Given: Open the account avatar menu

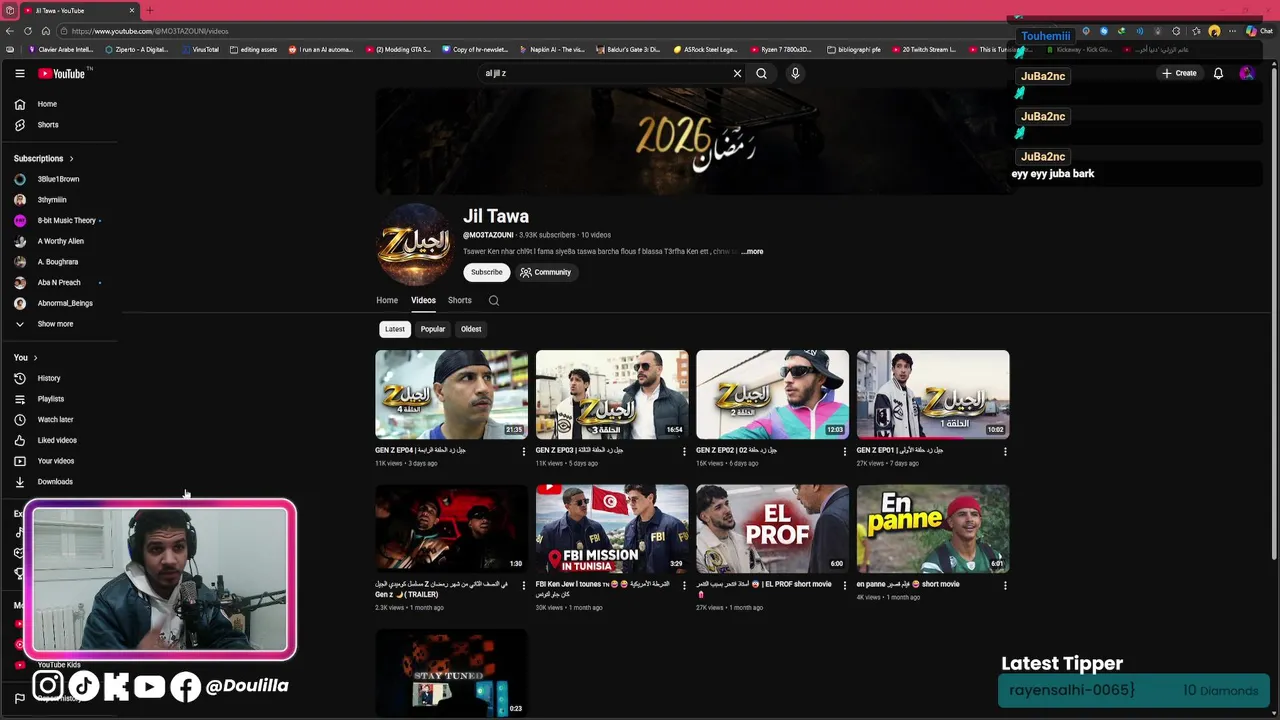Looking at the screenshot, I should pyautogui.click(x=1246, y=73).
